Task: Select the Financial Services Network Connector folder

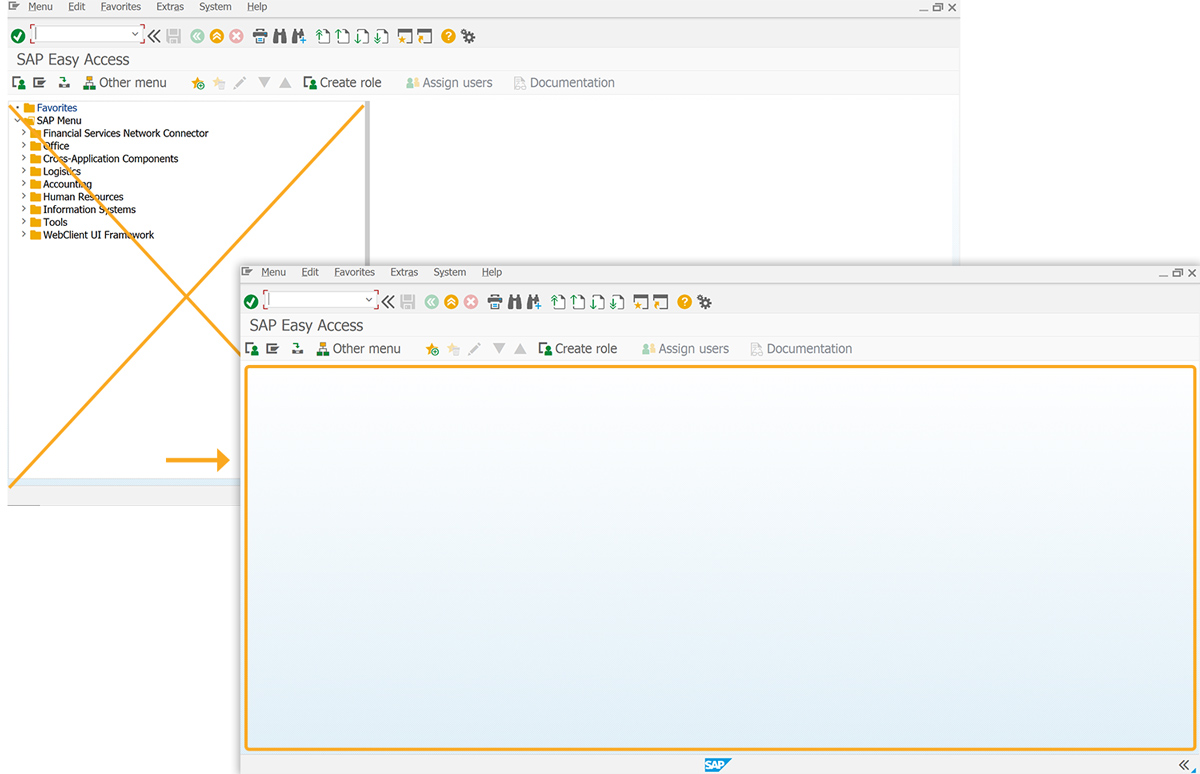Action: [119, 133]
